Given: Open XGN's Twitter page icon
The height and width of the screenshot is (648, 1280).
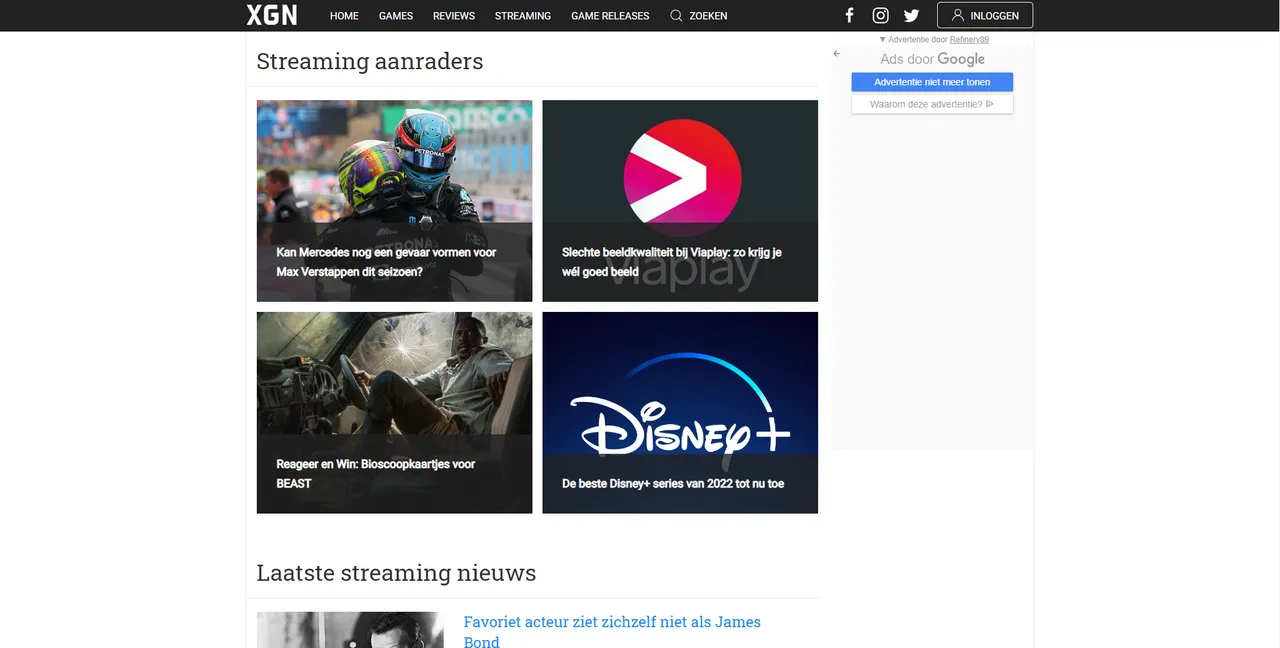Looking at the screenshot, I should [x=911, y=15].
